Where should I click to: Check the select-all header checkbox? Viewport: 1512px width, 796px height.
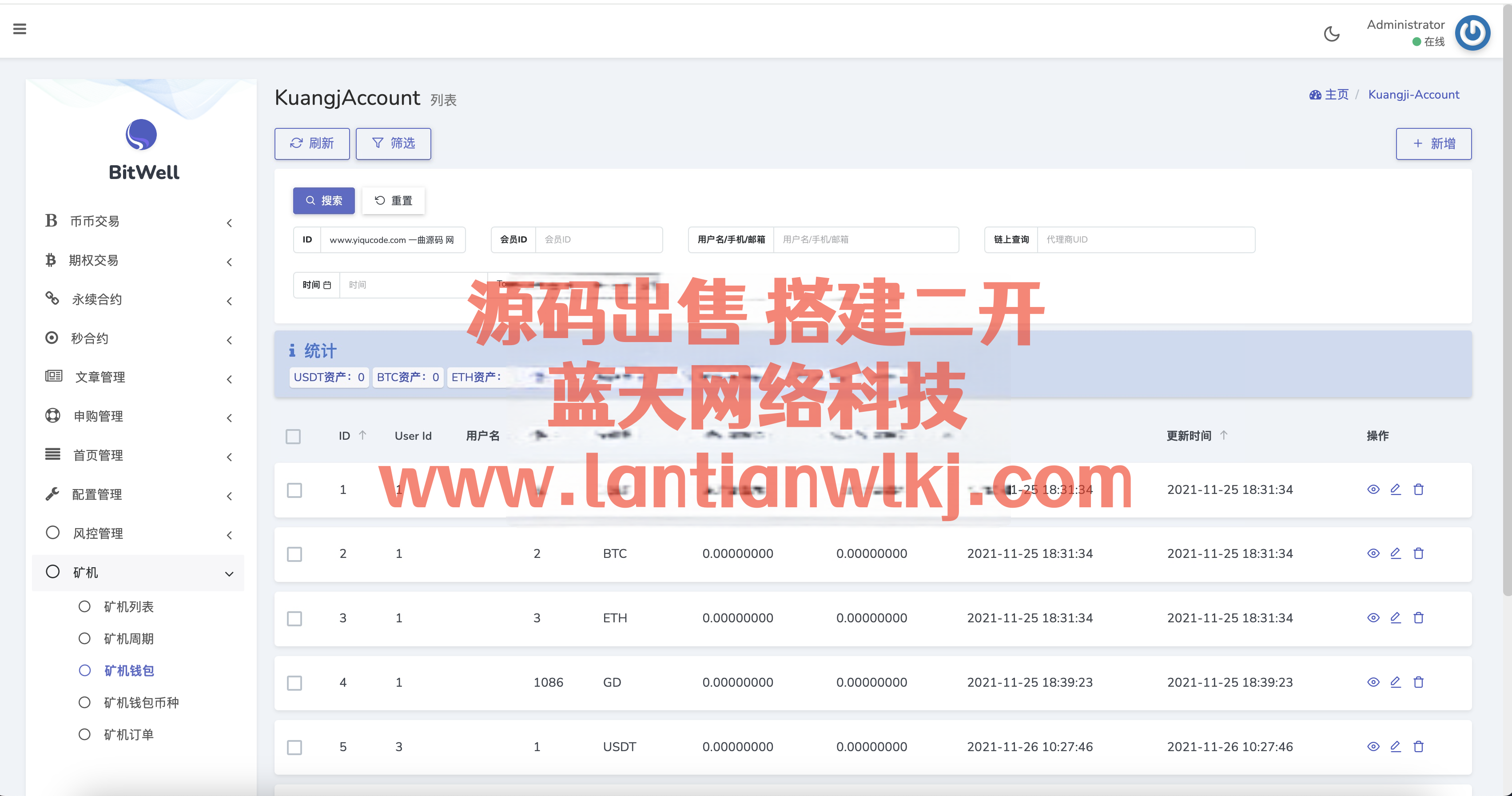point(293,436)
